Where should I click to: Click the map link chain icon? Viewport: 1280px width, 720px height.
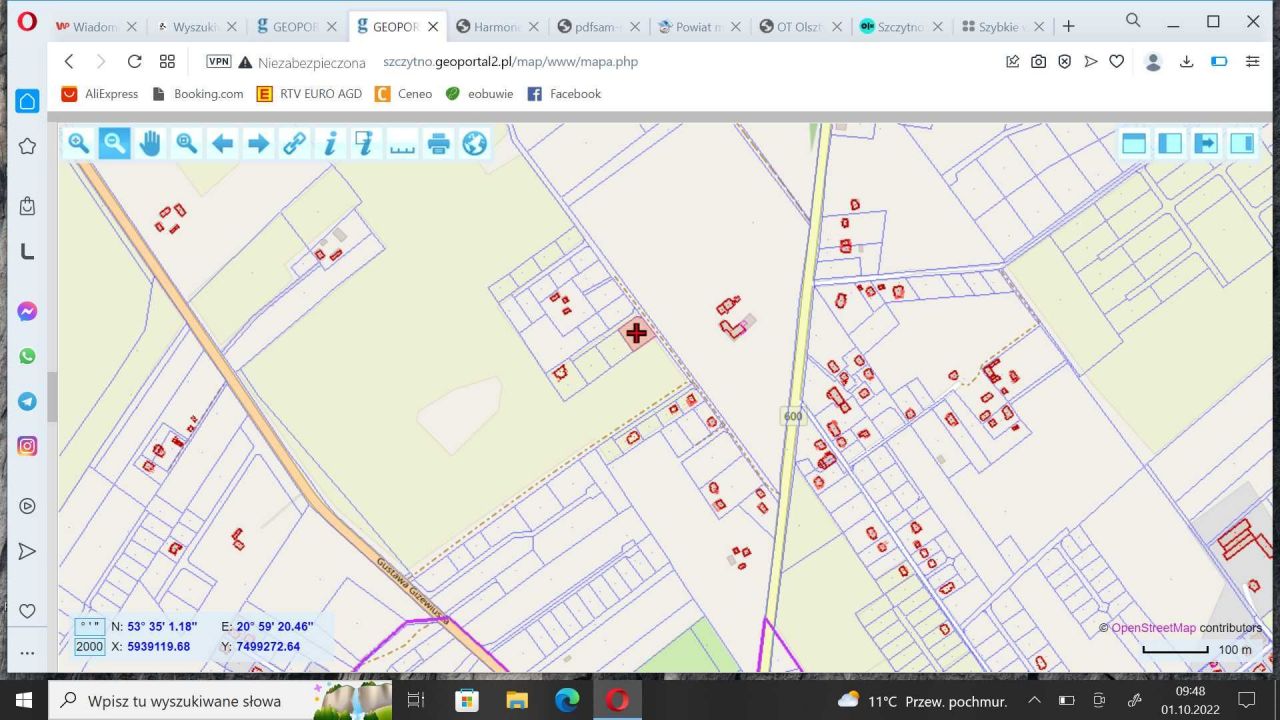coord(294,144)
